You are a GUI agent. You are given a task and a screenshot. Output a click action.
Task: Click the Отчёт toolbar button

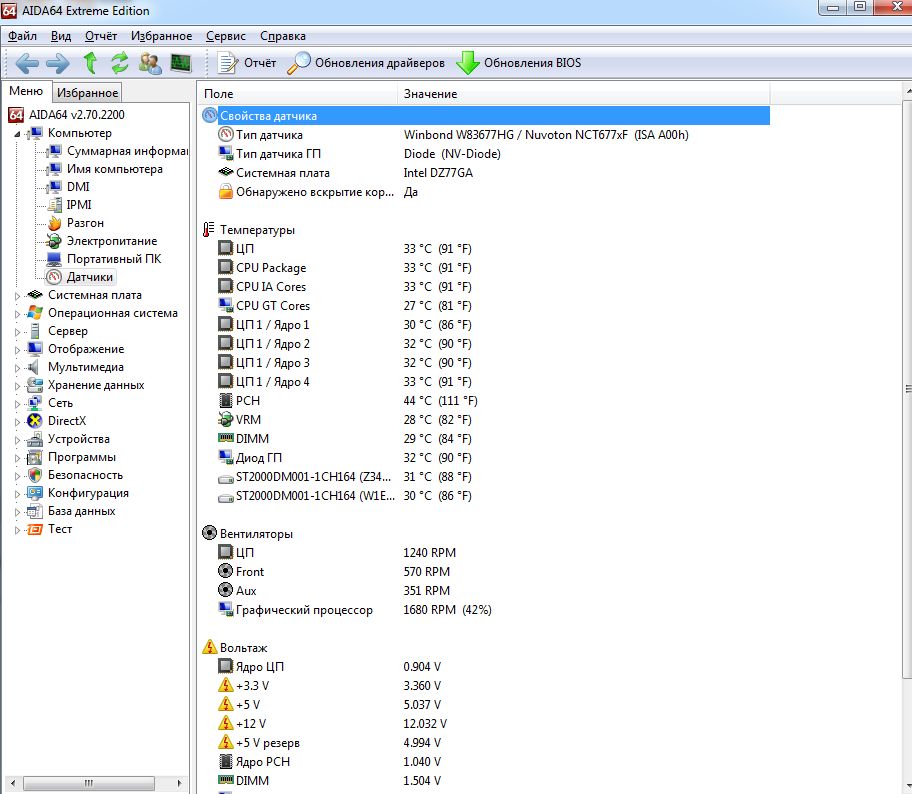click(x=247, y=63)
